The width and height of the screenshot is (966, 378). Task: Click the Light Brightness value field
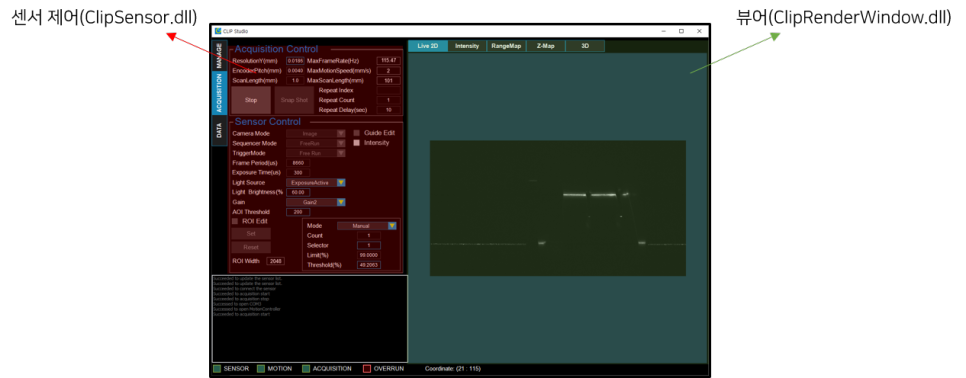click(298, 192)
